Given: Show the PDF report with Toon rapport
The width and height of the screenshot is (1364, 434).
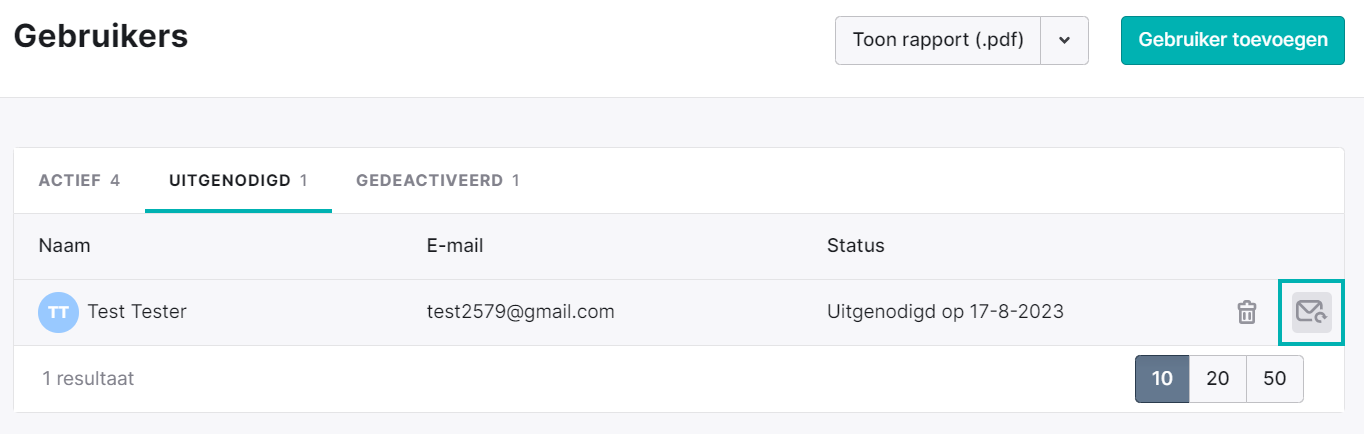Looking at the screenshot, I should [x=938, y=41].
